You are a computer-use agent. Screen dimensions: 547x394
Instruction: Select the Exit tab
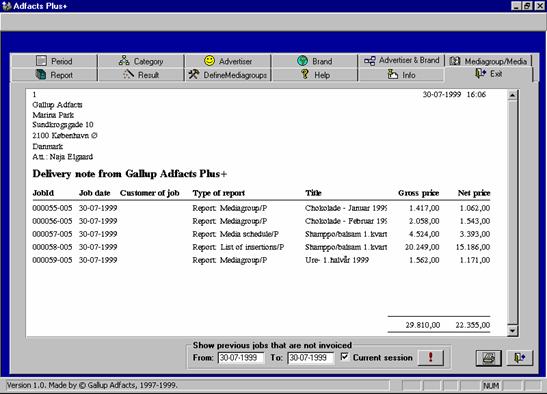point(489,74)
